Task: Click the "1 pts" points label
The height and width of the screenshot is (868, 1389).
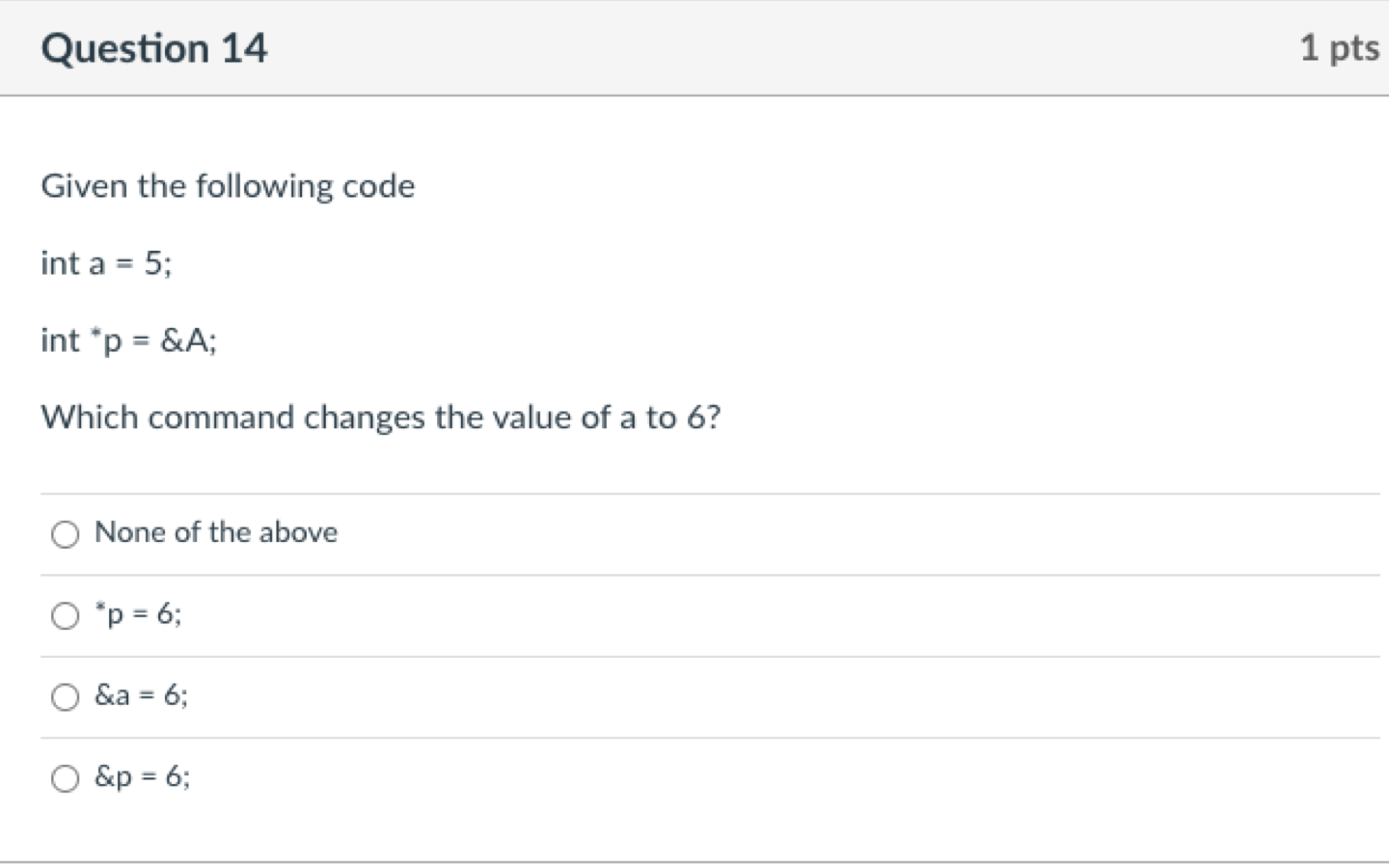Action: (1339, 47)
